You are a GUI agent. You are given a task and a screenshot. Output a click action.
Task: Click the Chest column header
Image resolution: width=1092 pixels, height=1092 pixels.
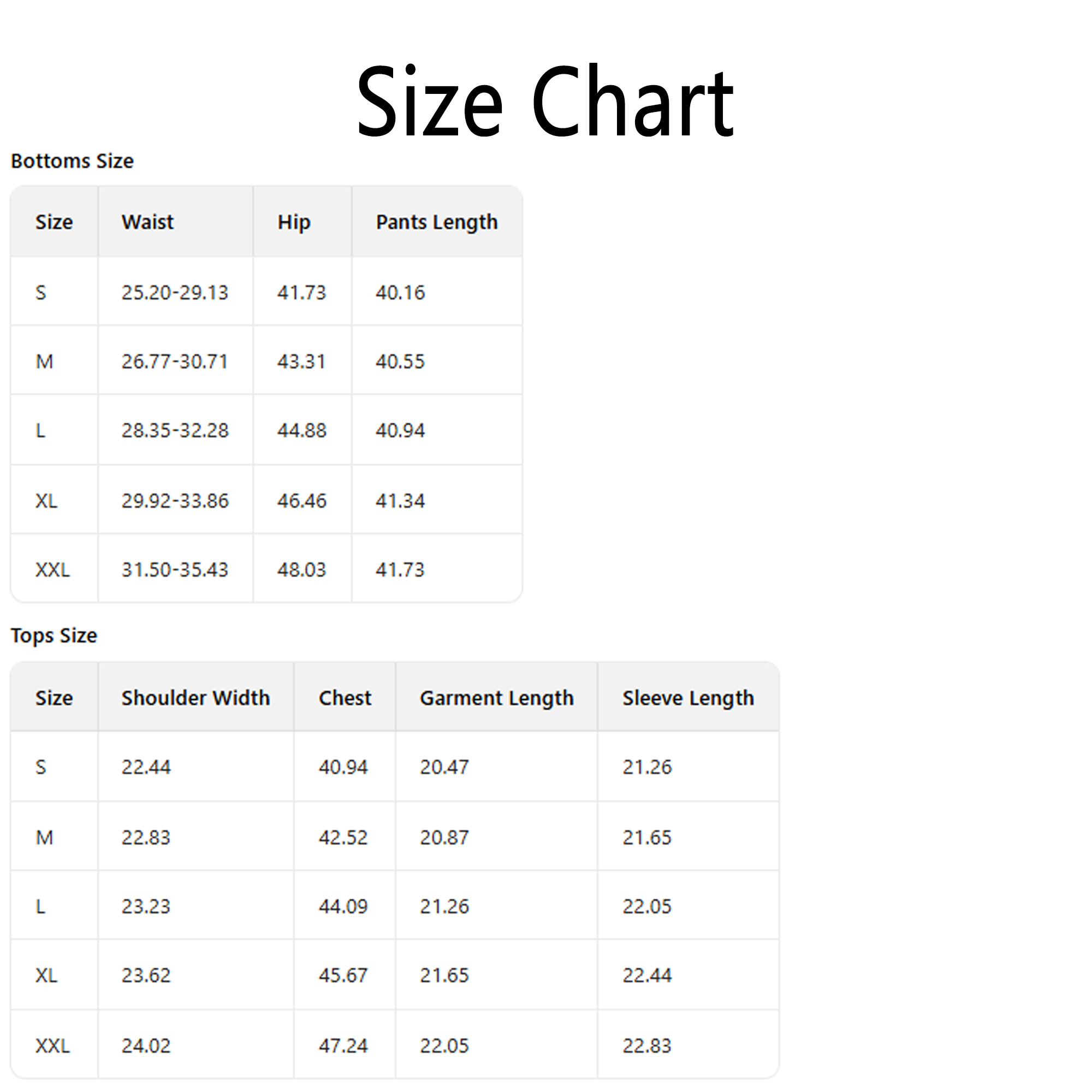[x=346, y=698]
